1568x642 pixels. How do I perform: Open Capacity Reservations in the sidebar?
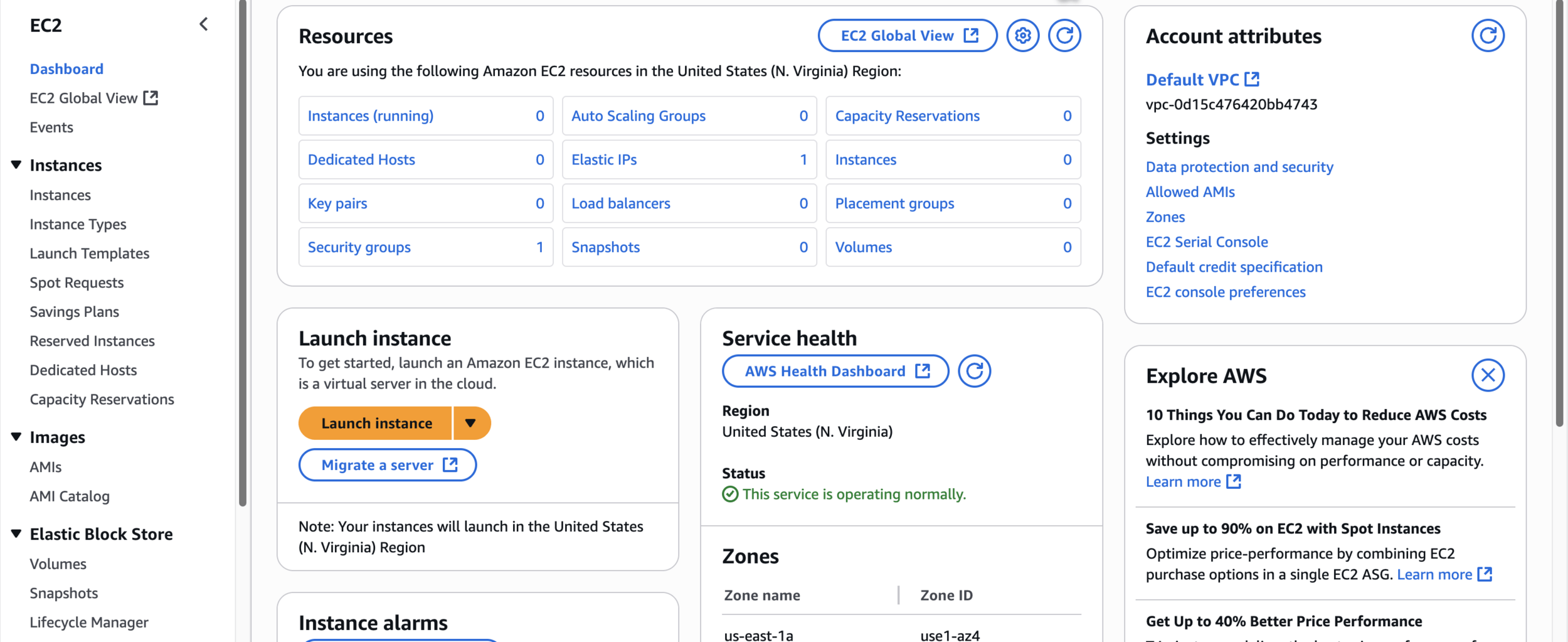[x=102, y=399]
